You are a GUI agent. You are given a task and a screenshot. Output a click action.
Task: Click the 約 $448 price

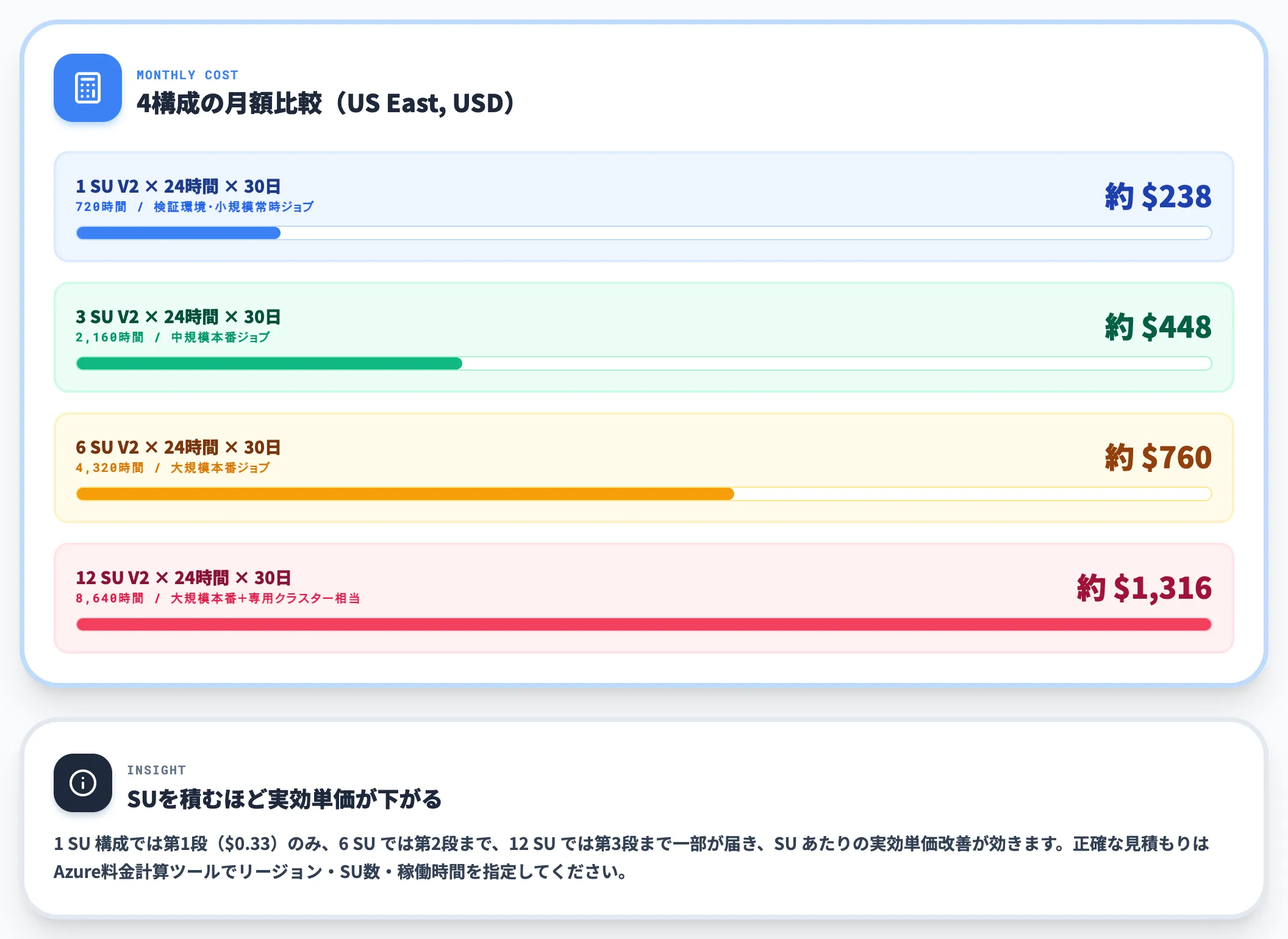coord(1158,327)
